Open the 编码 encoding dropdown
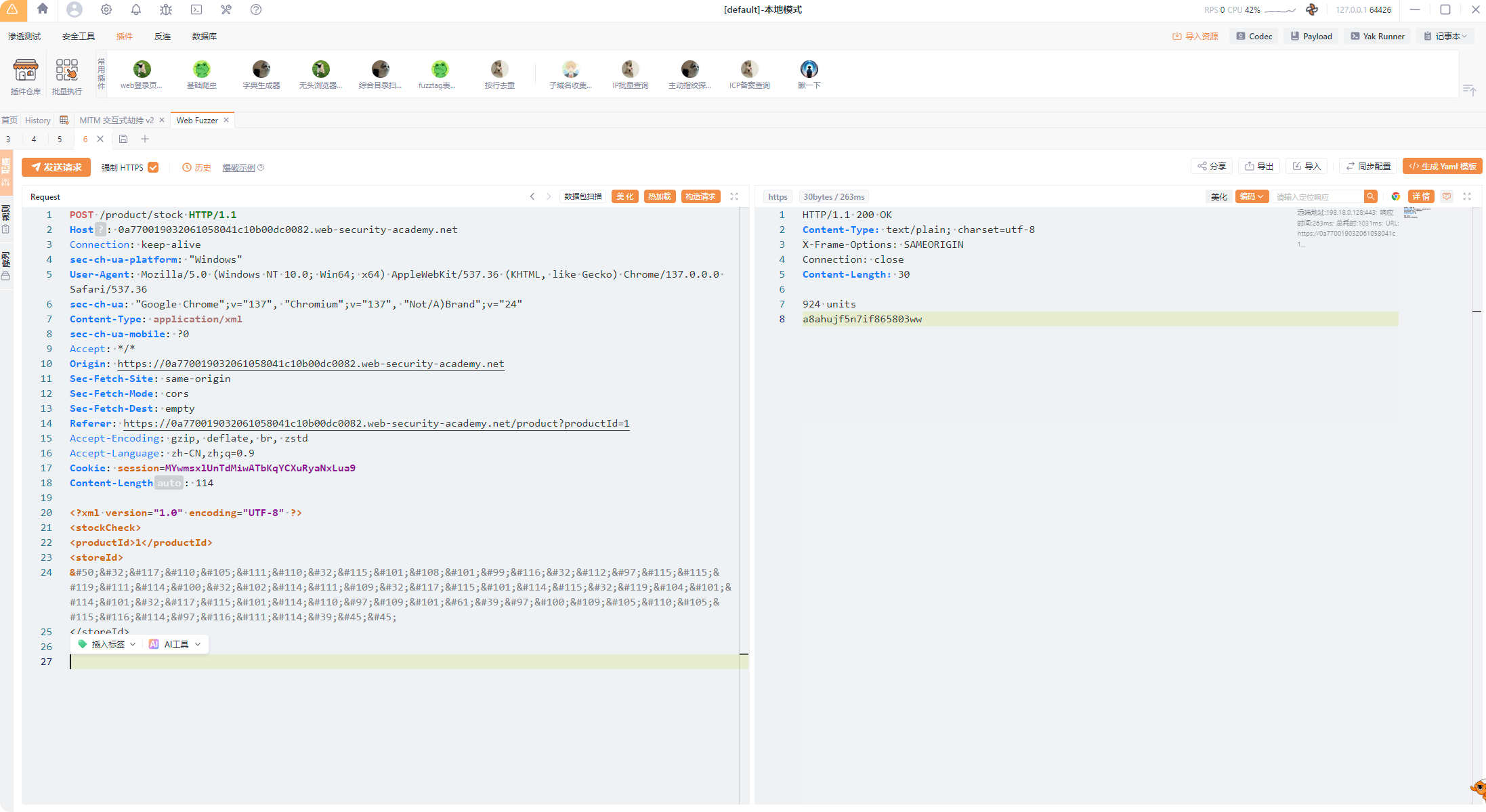 1251,196
